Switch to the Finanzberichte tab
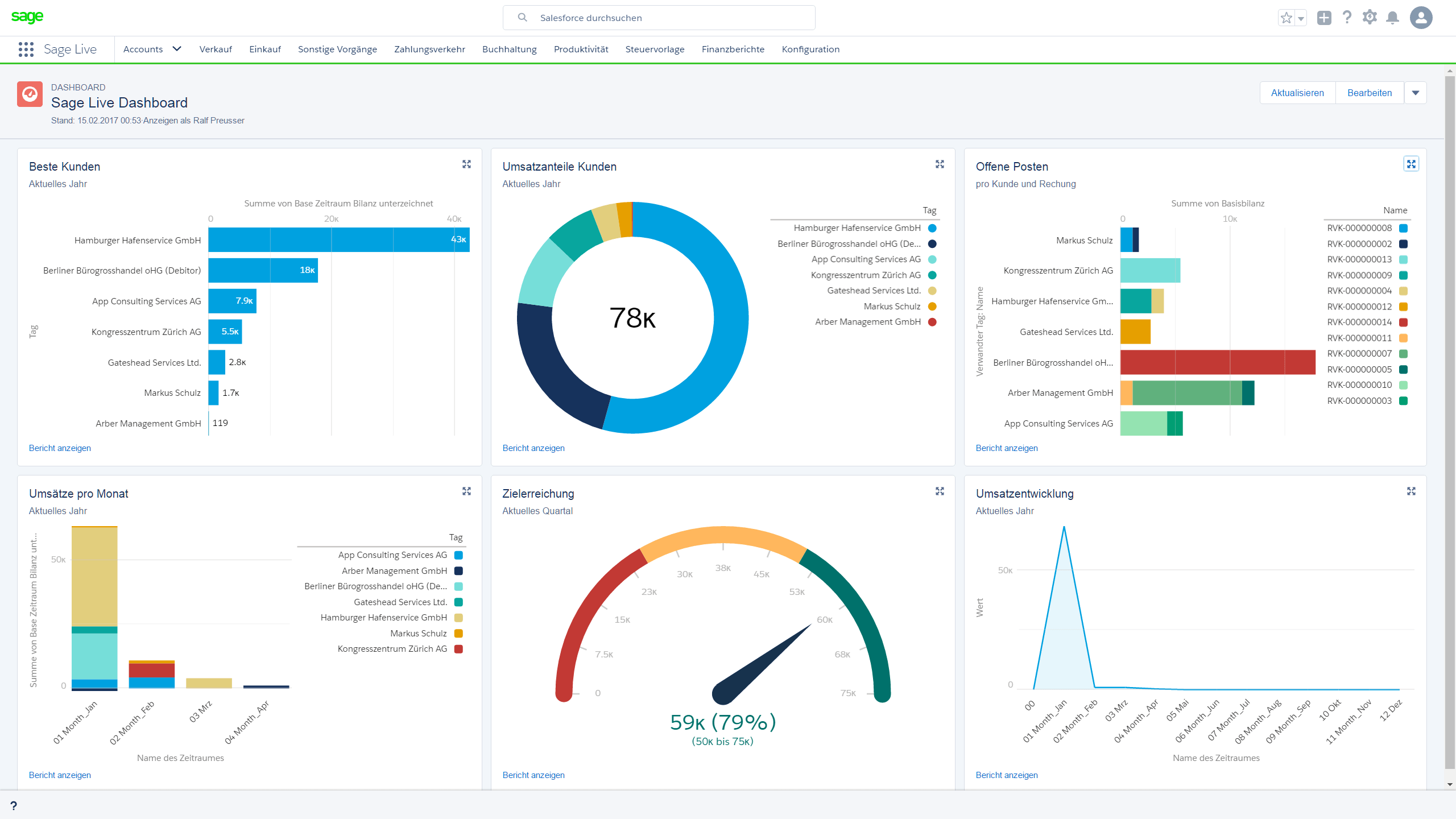Viewport: 1456px width, 819px height. pyautogui.click(x=733, y=49)
